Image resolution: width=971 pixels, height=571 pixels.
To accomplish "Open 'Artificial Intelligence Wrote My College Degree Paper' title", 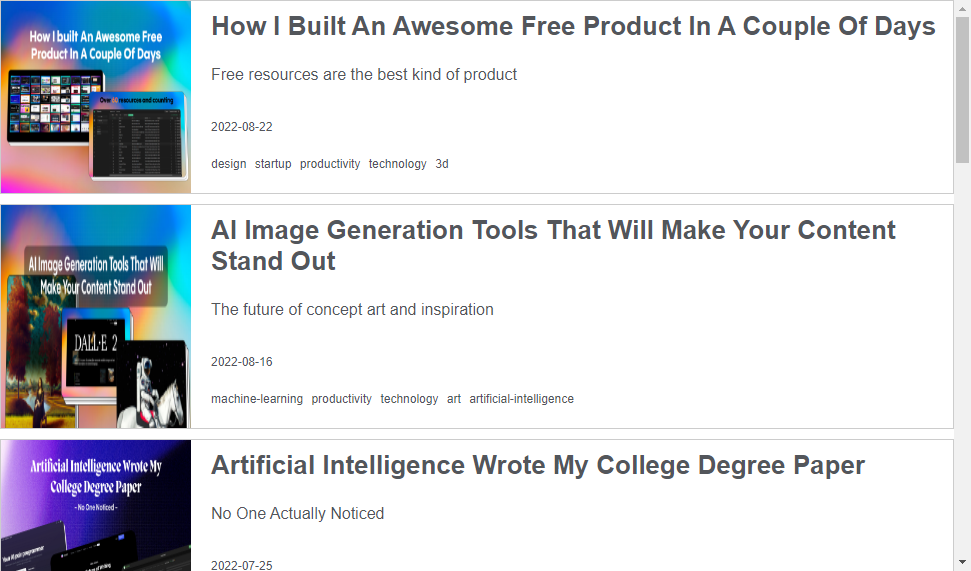I will point(538,466).
